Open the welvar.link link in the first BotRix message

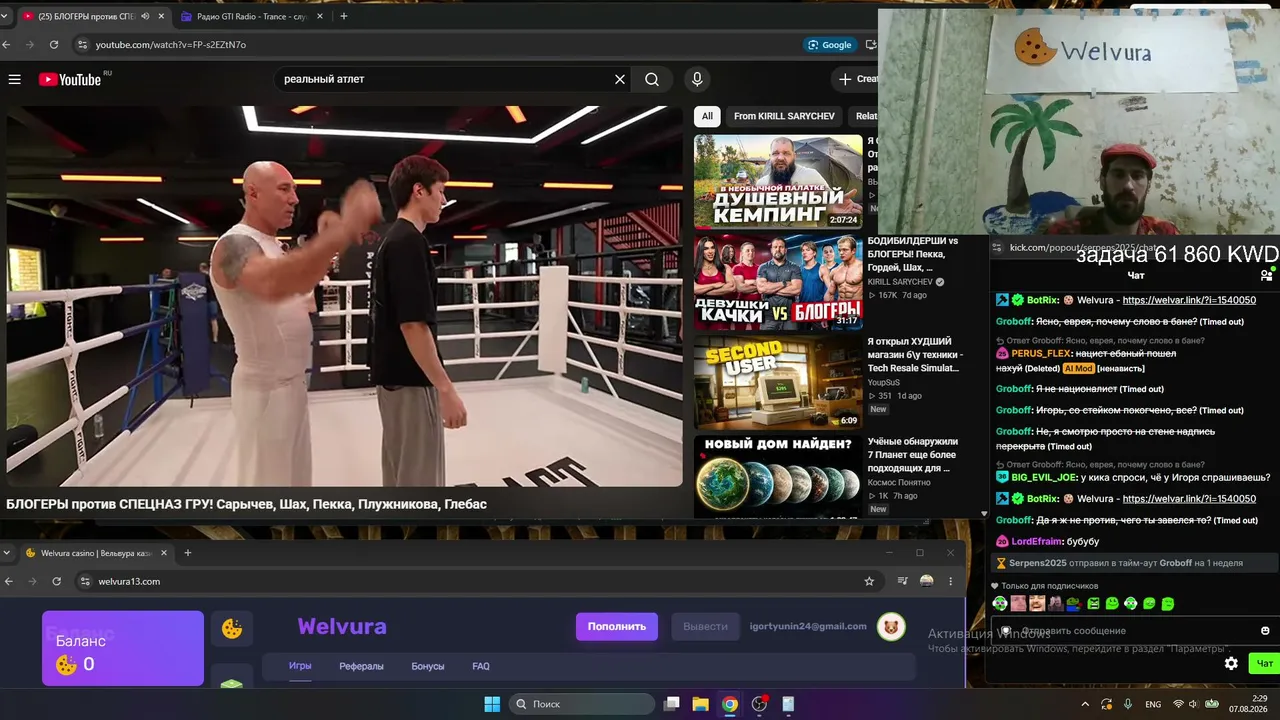tap(1189, 300)
